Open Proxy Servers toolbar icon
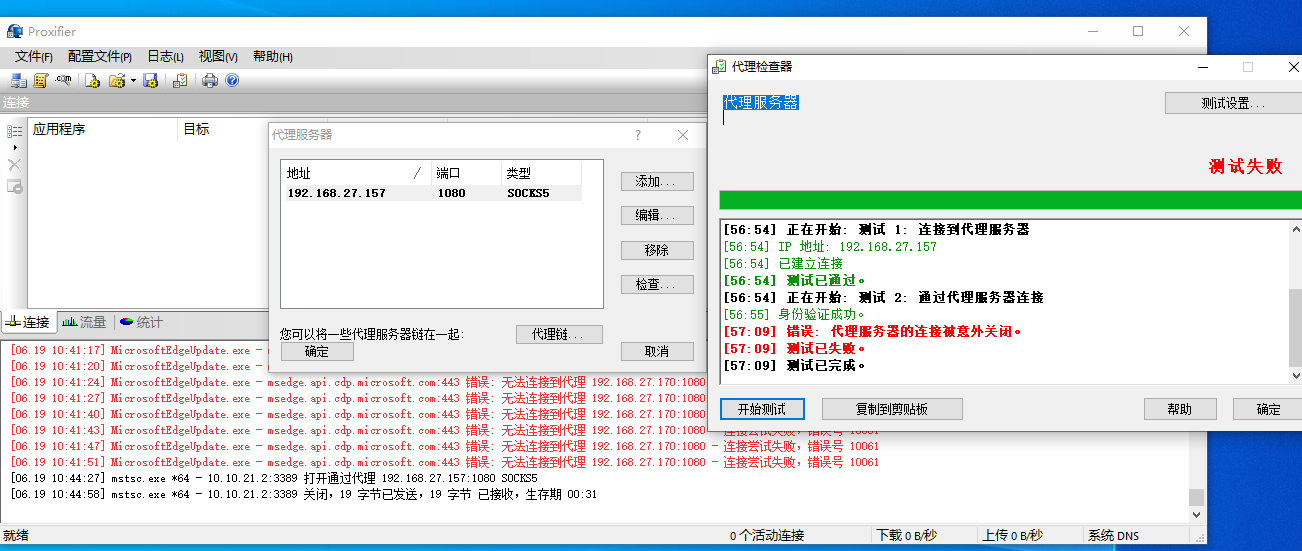The image size is (1302, 551). pyautogui.click(x=19, y=80)
